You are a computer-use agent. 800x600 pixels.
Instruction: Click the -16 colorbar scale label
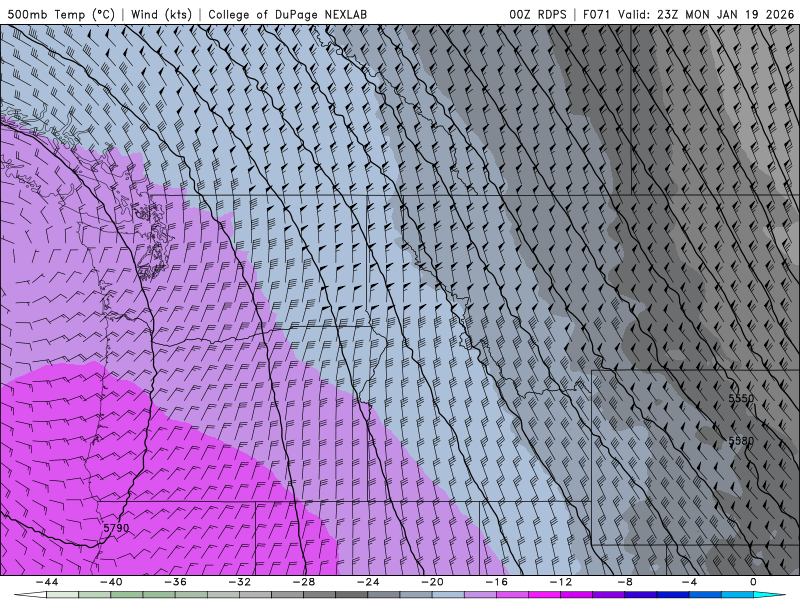pos(496,582)
